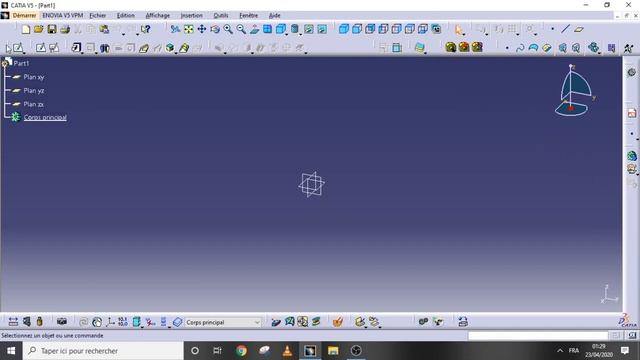Viewport: 640px width, 360px height.
Task: Open the Fenêtre menu
Action: [248, 15]
